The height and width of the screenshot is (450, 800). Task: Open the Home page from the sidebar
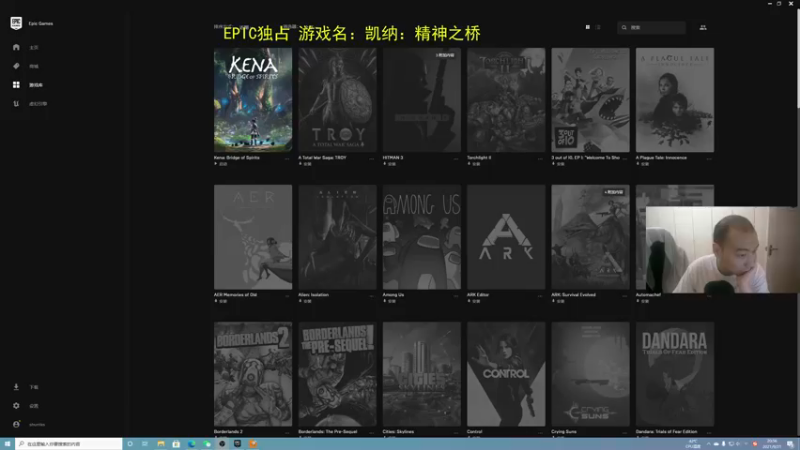tap(16, 47)
